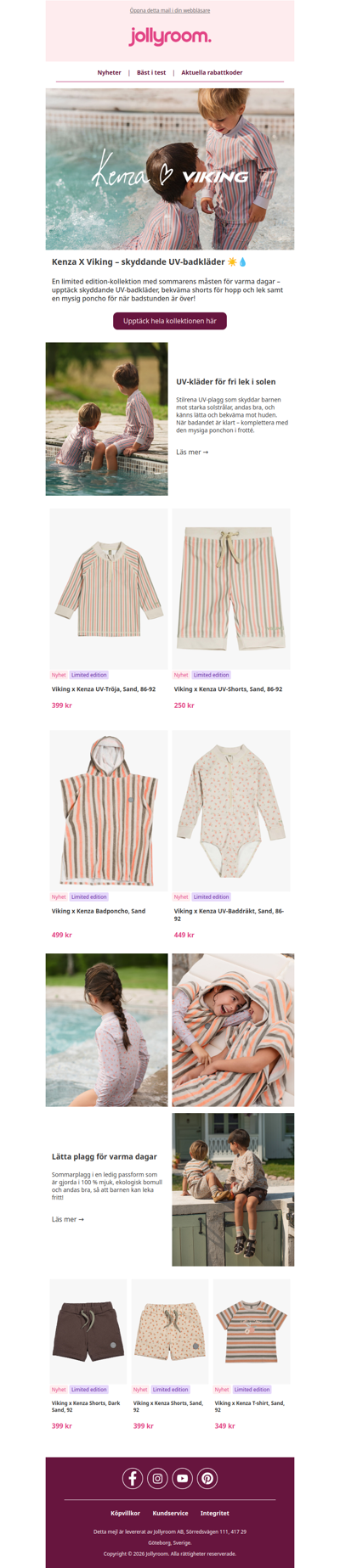Open the Köpvillkor footer link
340x1568 pixels.
click(x=125, y=1513)
